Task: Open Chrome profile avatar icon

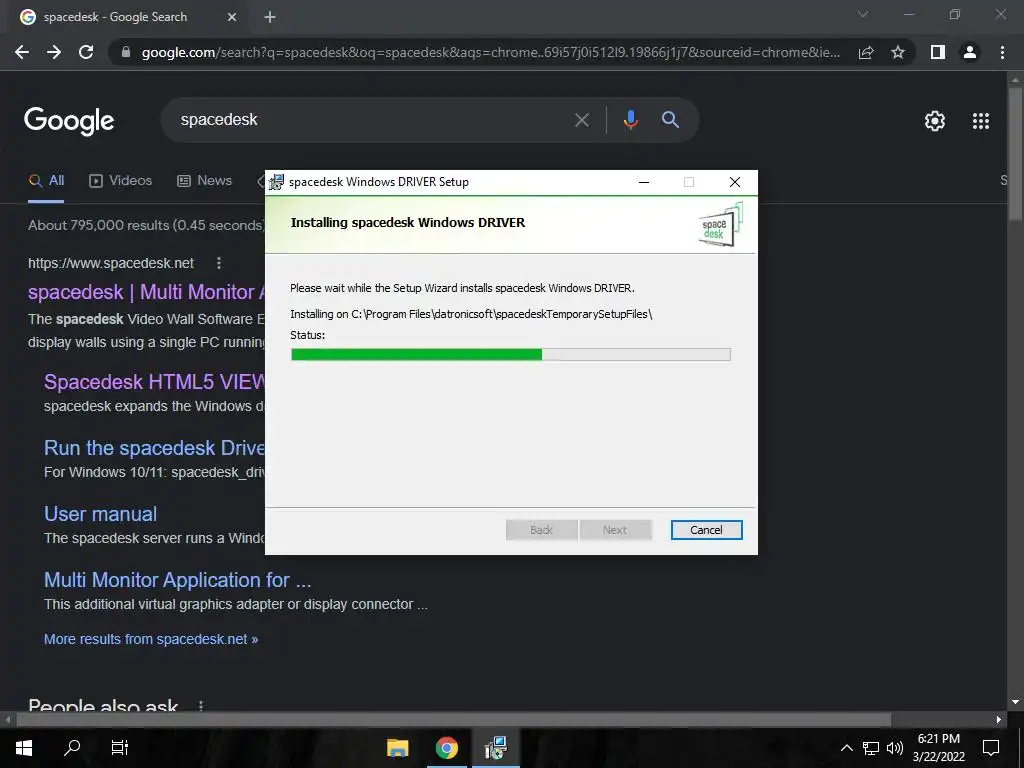Action: (x=970, y=52)
